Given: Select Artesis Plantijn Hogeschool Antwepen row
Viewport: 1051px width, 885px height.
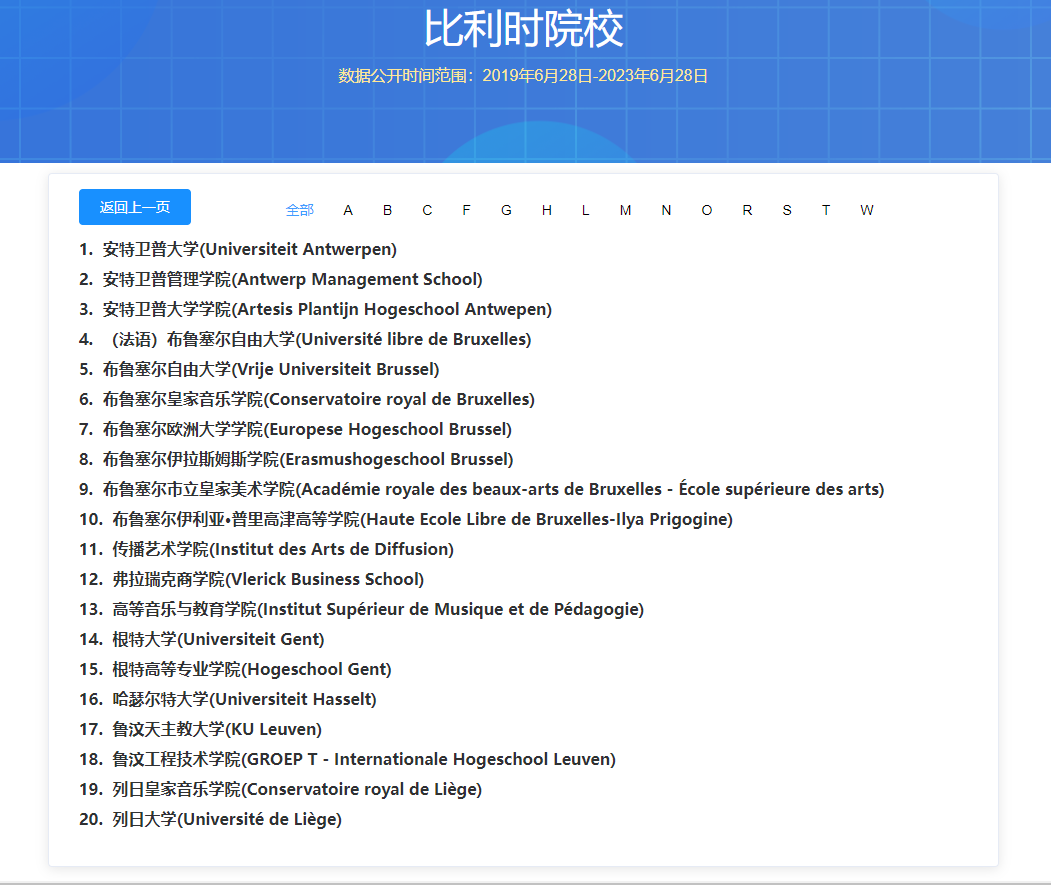Looking at the screenshot, I should click(316, 310).
